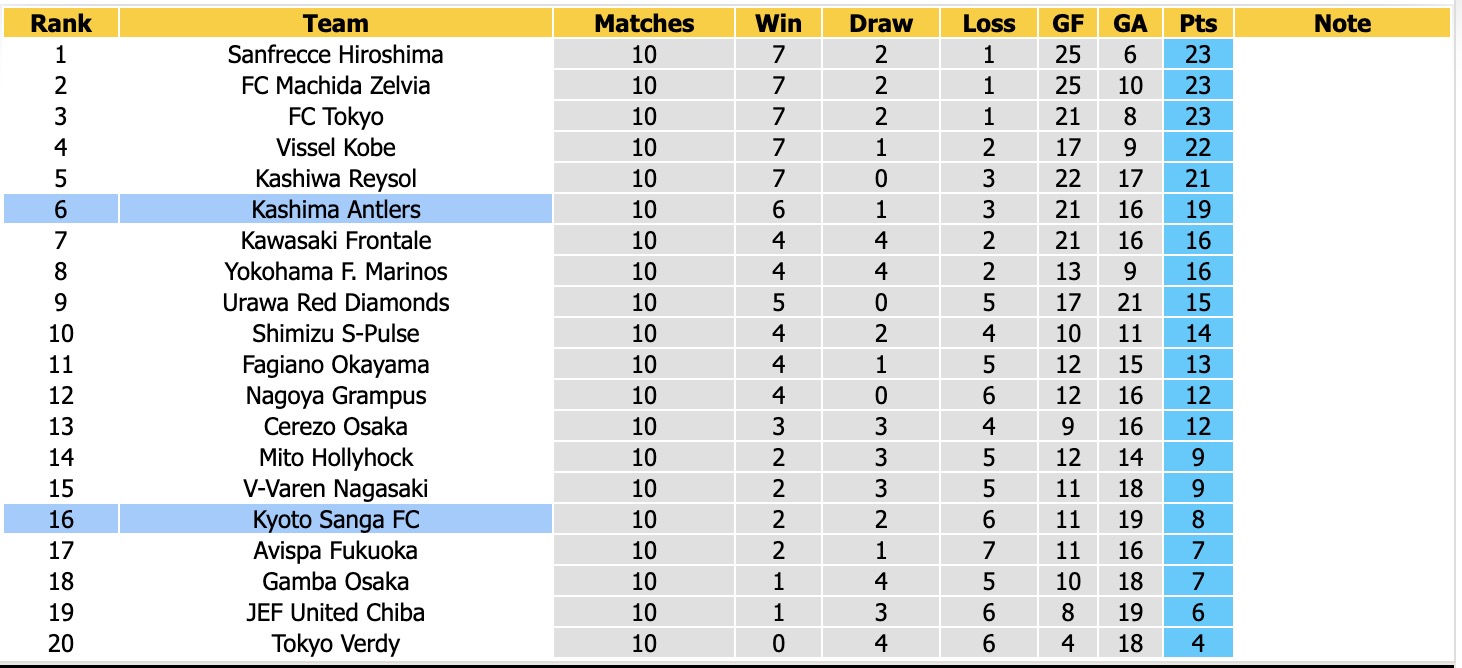This screenshot has width=1462, height=668.
Task: Select the Note column header
Action: (1342, 23)
